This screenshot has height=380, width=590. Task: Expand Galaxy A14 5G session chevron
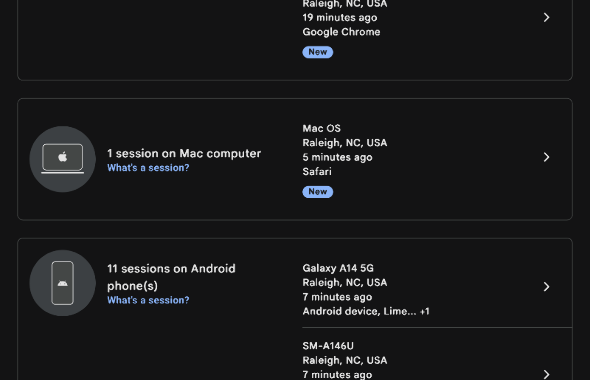pos(546,287)
